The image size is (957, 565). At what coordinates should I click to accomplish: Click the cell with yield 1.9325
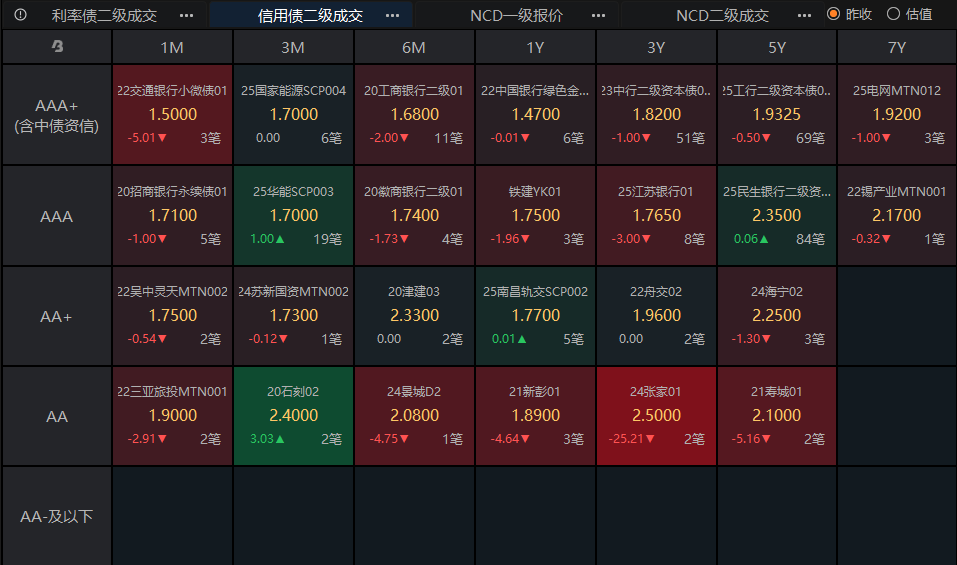(777, 115)
